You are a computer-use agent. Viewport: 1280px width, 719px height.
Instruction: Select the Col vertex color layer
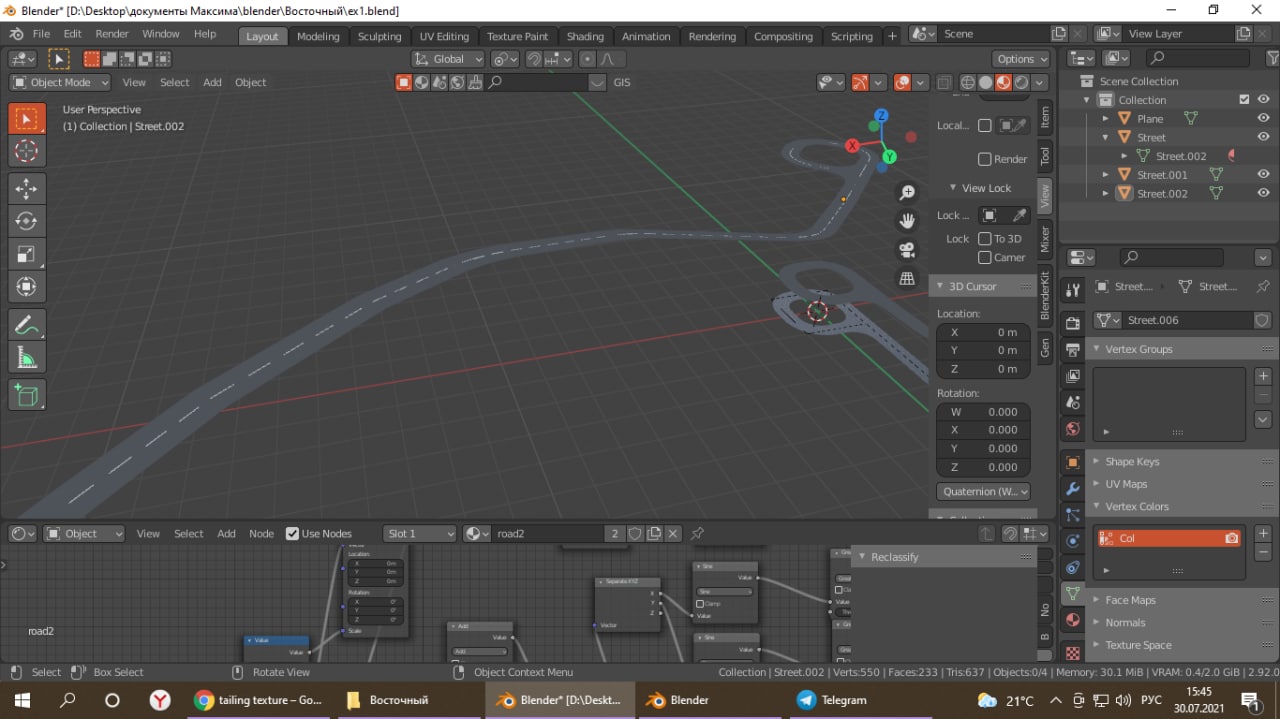(1169, 538)
